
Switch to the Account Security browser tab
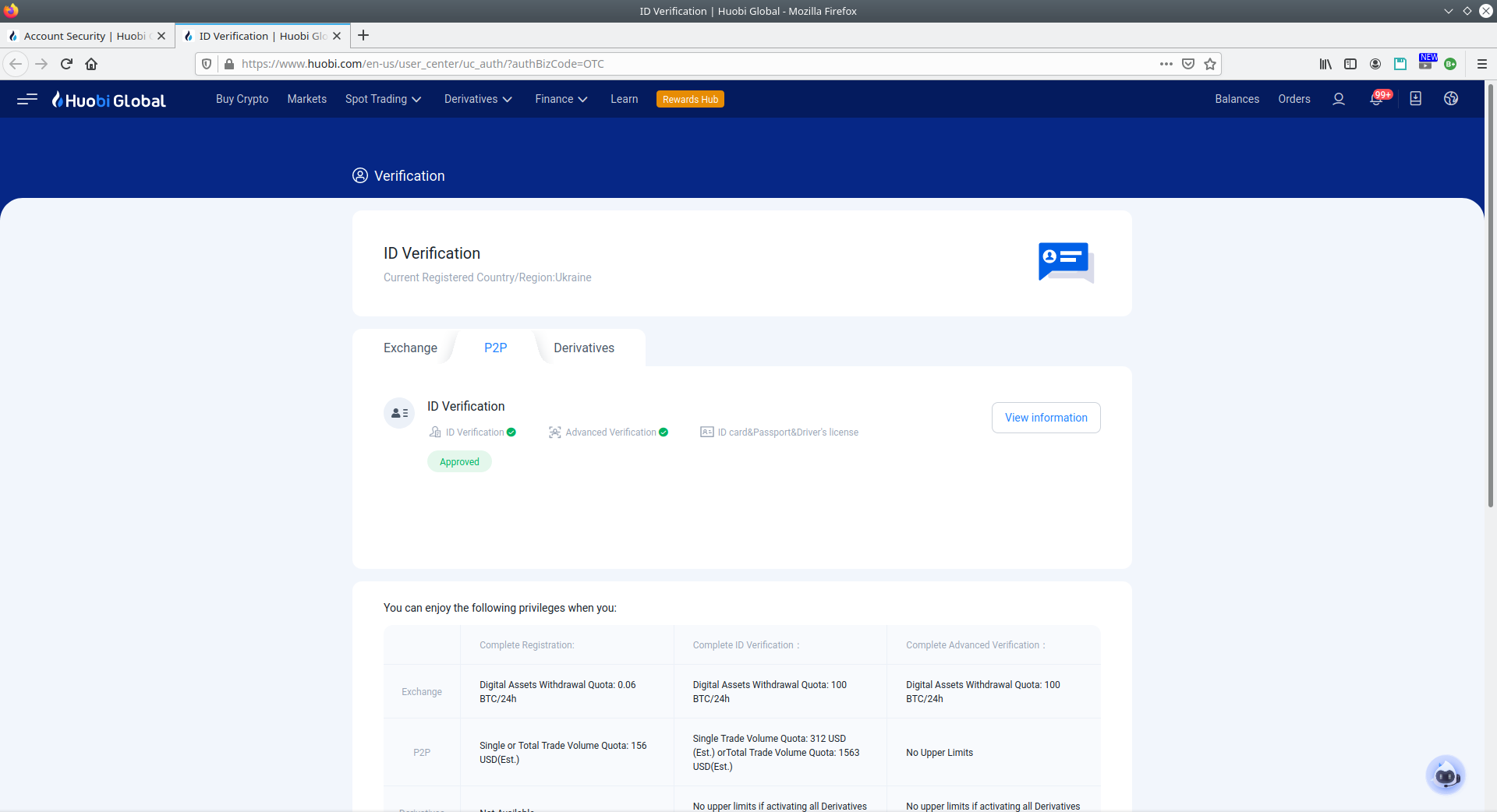pyautogui.click(x=87, y=36)
